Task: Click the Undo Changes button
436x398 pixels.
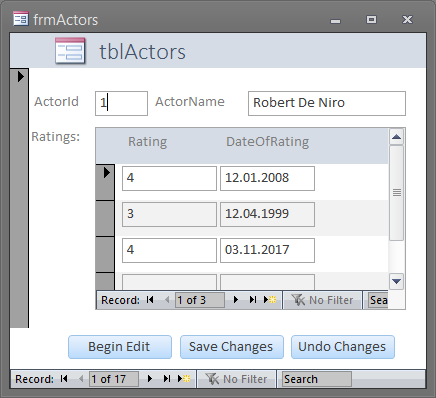Action: (343, 347)
